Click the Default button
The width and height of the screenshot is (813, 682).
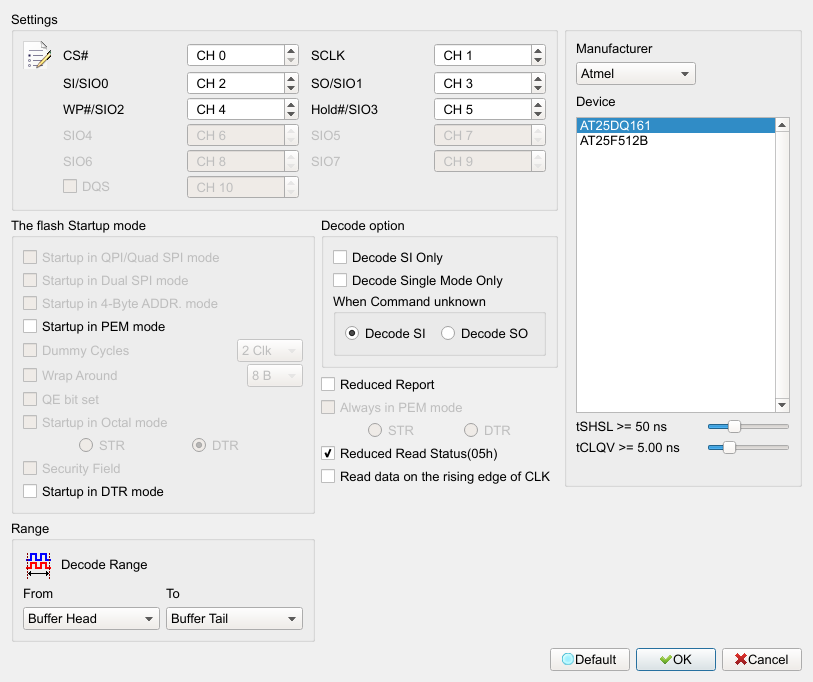(x=590, y=659)
